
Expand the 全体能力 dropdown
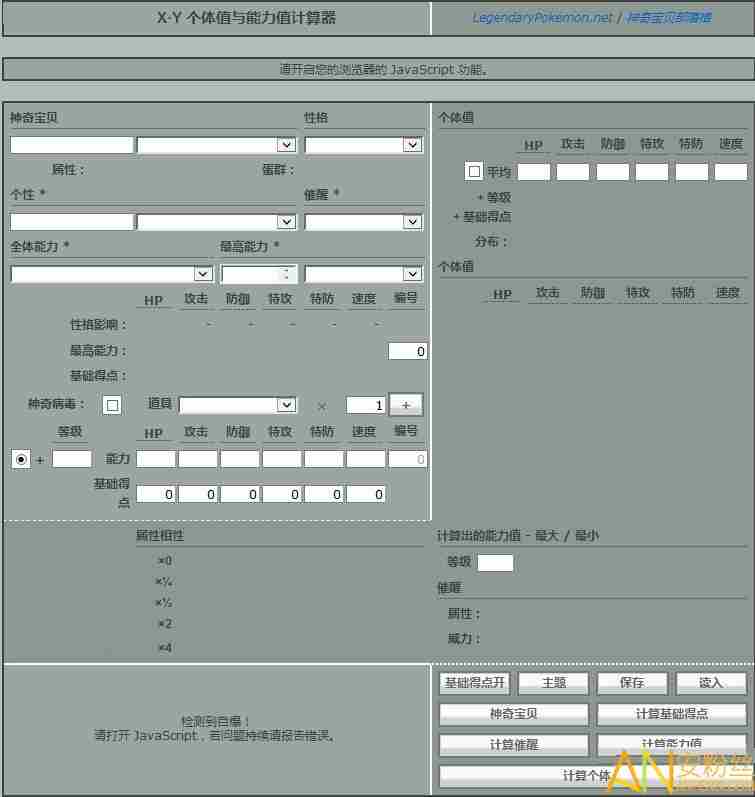tap(111, 274)
